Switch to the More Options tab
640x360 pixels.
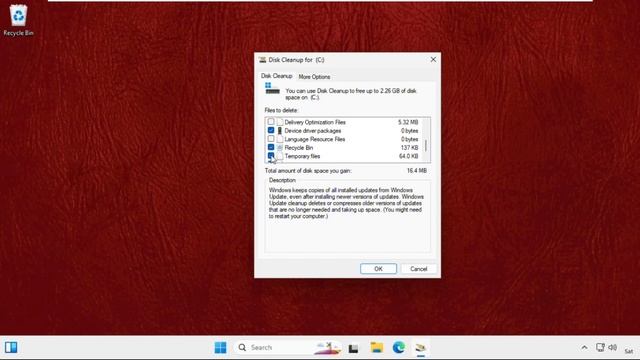coord(314,77)
